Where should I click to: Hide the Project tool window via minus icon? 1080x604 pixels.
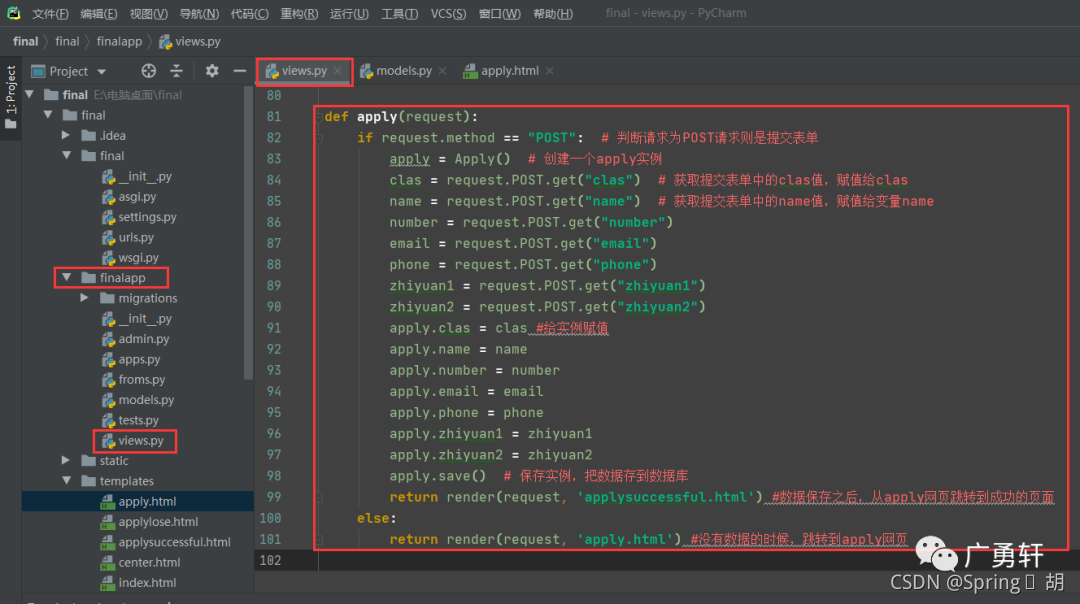click(x=240, y=70)
